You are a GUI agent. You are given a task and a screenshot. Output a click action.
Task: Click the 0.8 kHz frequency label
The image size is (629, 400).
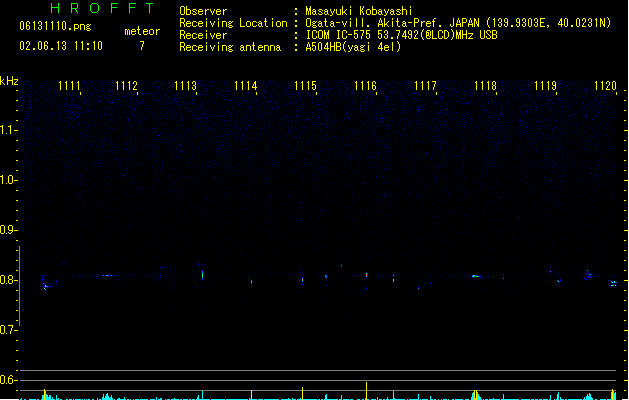tap(8, 280)
